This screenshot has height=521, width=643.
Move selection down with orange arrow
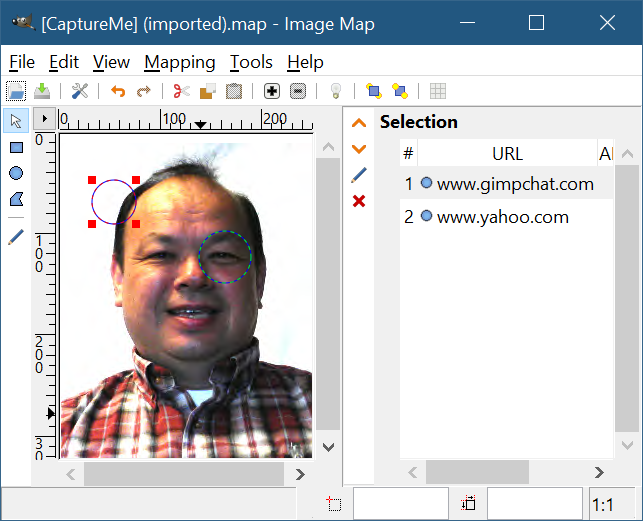tap(359, 149)
